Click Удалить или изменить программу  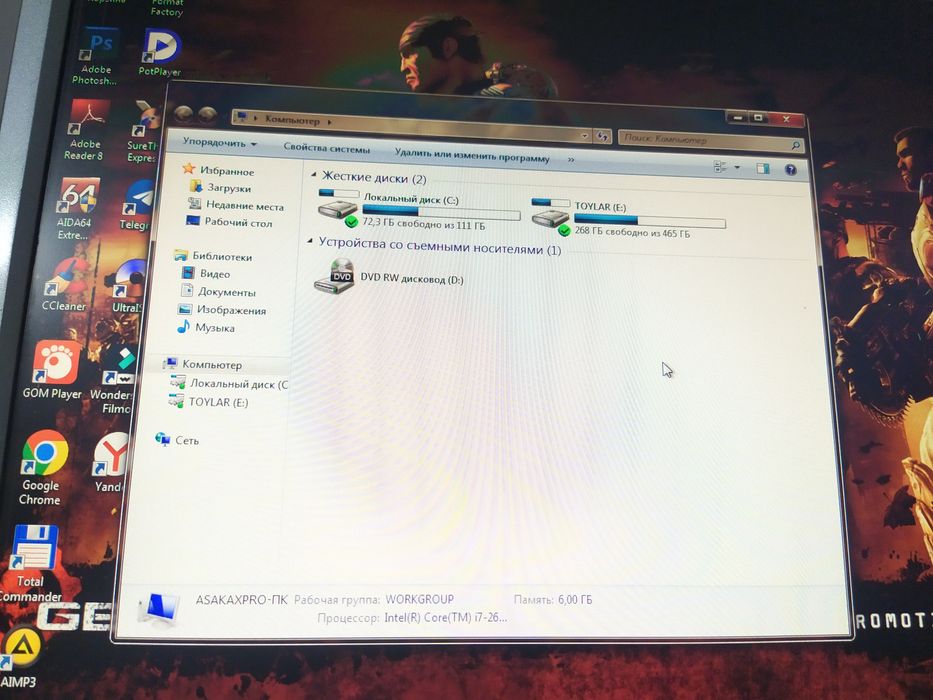point(472,156)
